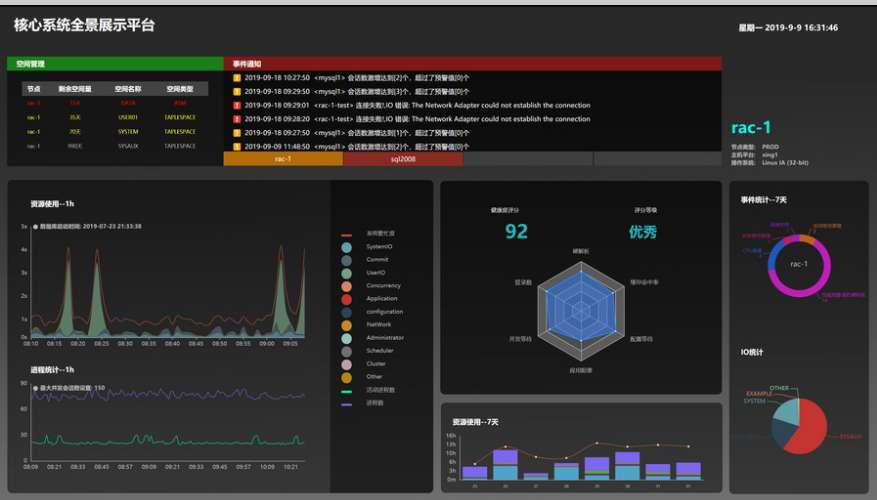Click the rac-1 donut chart center
This screenshot has width=877, height=500.
pos(797,264)
